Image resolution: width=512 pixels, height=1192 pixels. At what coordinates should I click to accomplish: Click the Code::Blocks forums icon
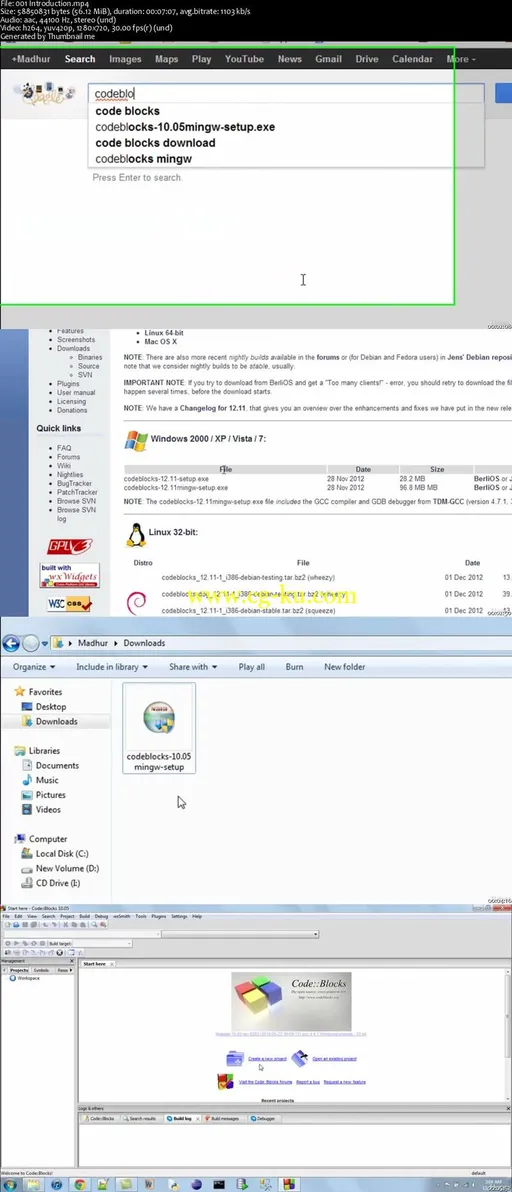pyautogui.click(x=226, y=1081)
